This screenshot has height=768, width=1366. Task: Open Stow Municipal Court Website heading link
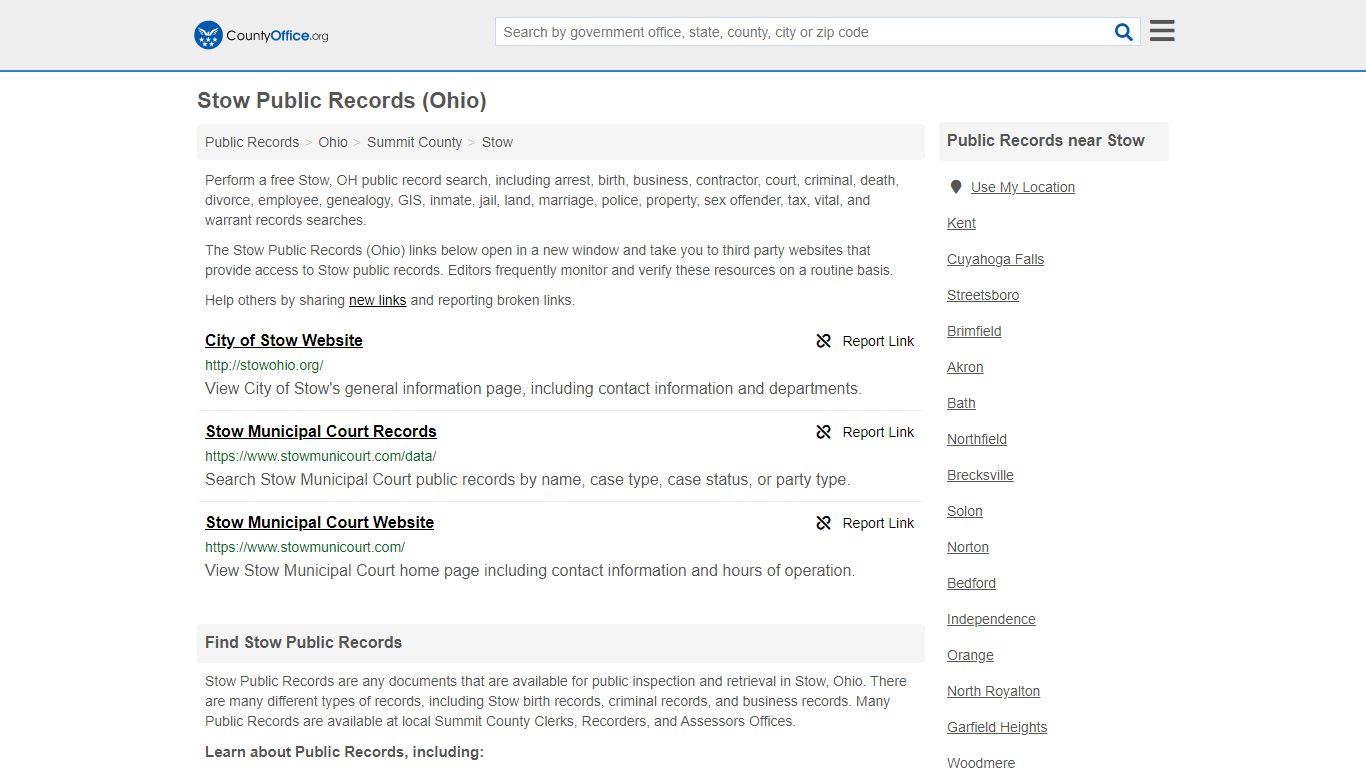click(x=320, y=522)
